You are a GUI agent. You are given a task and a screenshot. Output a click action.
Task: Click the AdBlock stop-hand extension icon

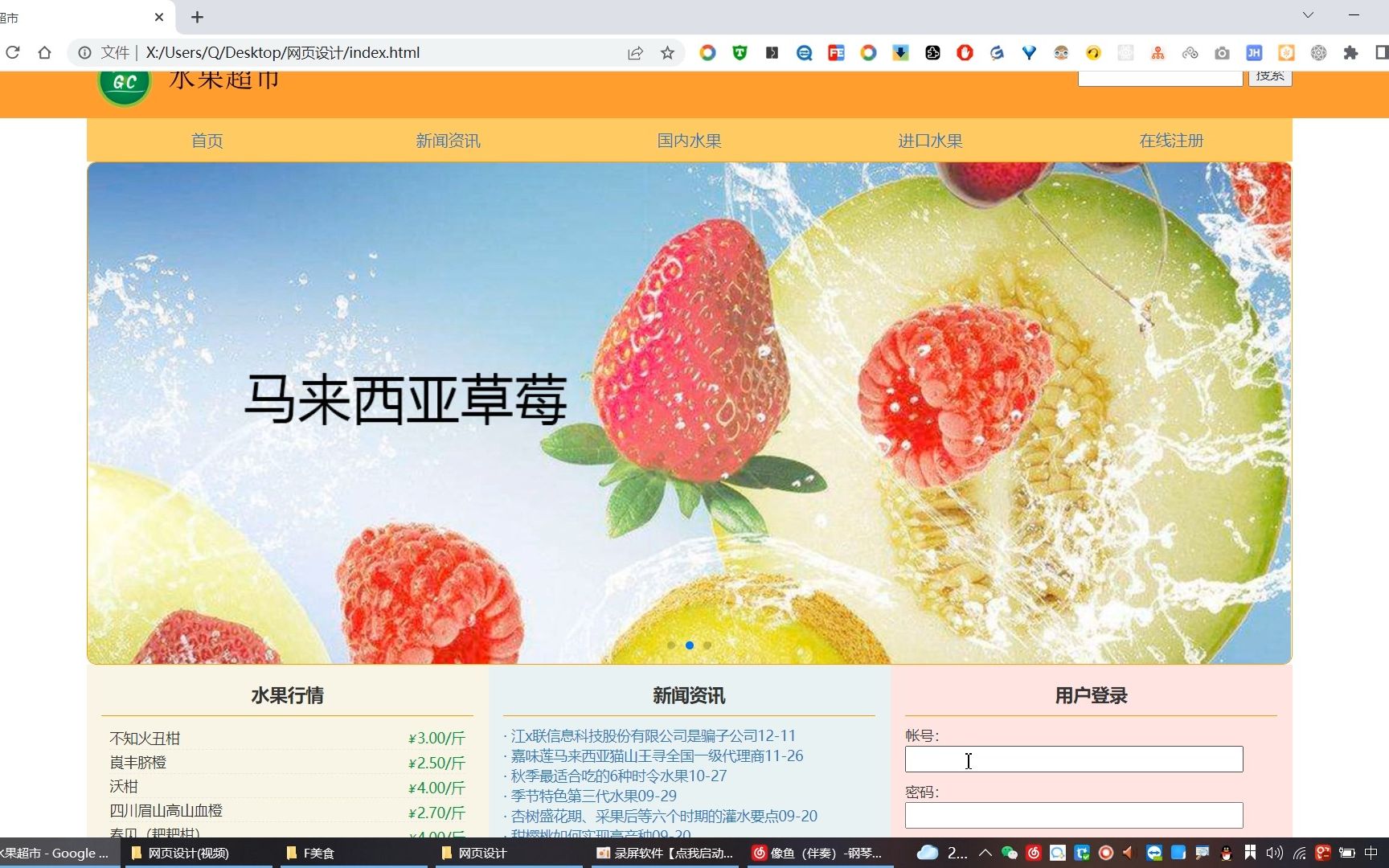[x=965, y=52]
